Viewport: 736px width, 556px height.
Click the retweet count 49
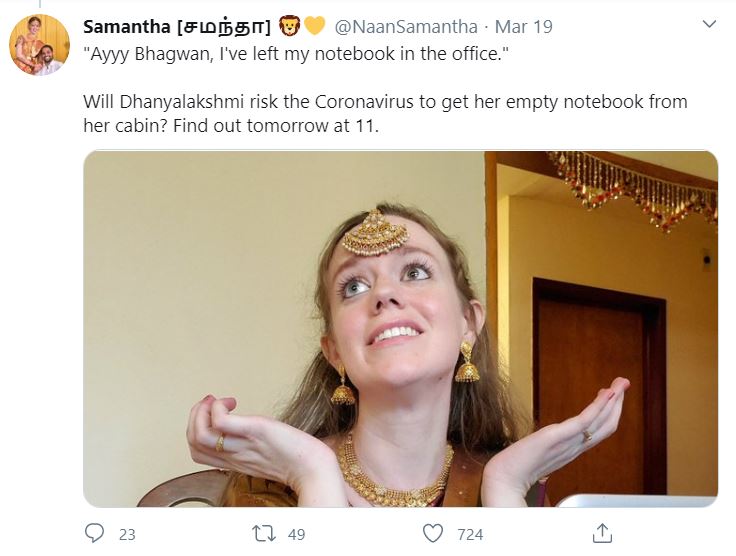point(296,535)
